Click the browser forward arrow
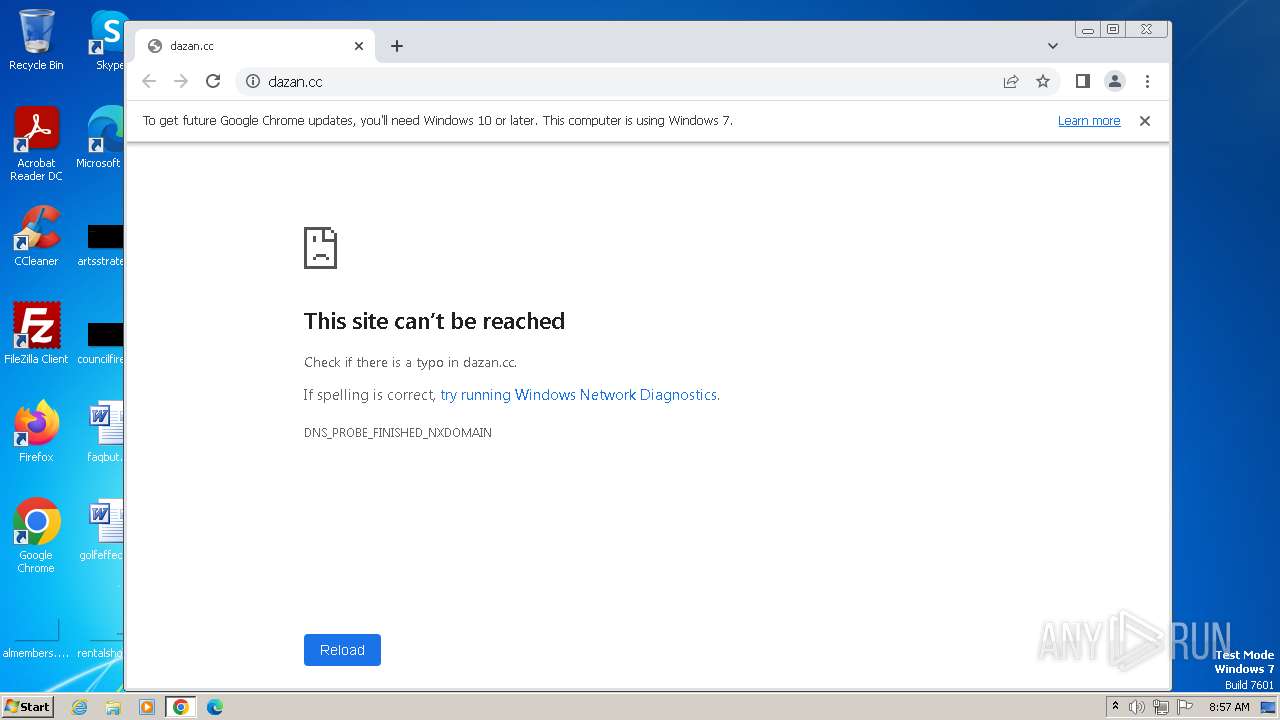Screen dimensions: 1280x720 pyautogui.click(x=181, y=82)
